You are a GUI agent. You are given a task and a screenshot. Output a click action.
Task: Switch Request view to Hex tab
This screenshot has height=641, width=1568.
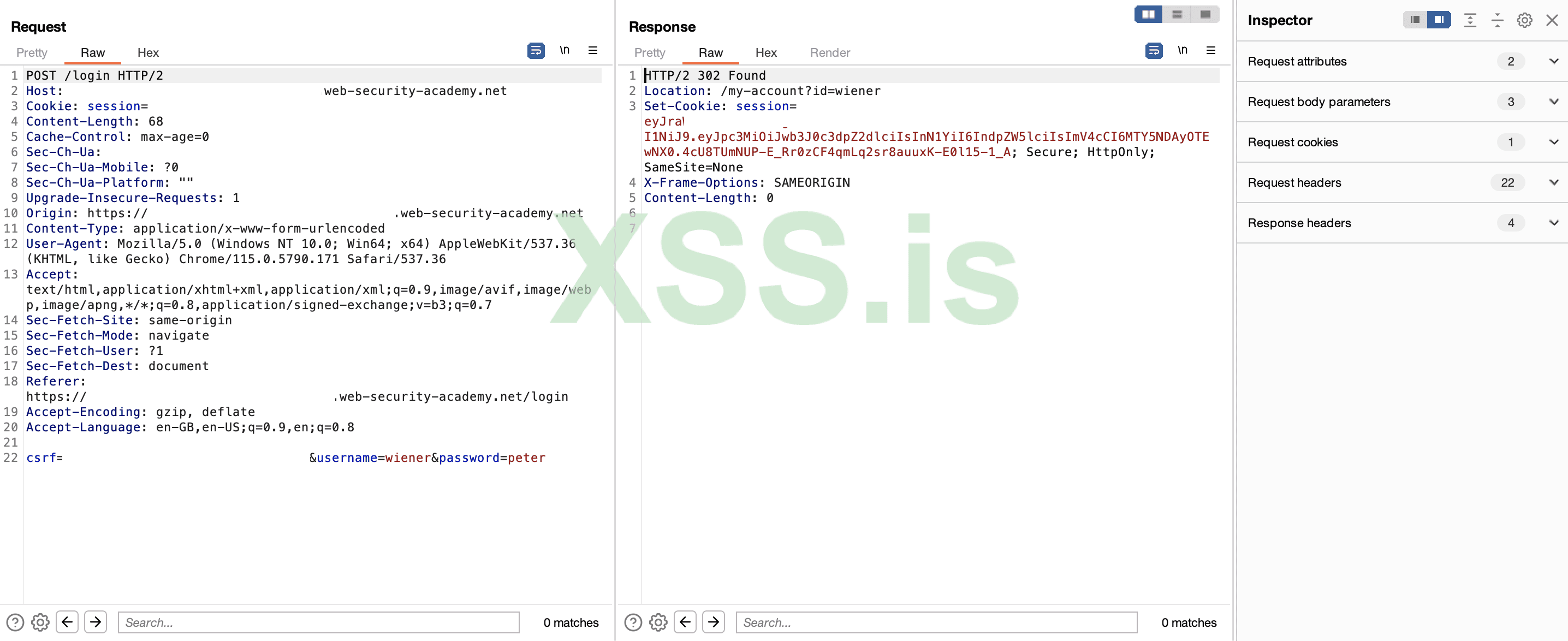coord(148,52)
